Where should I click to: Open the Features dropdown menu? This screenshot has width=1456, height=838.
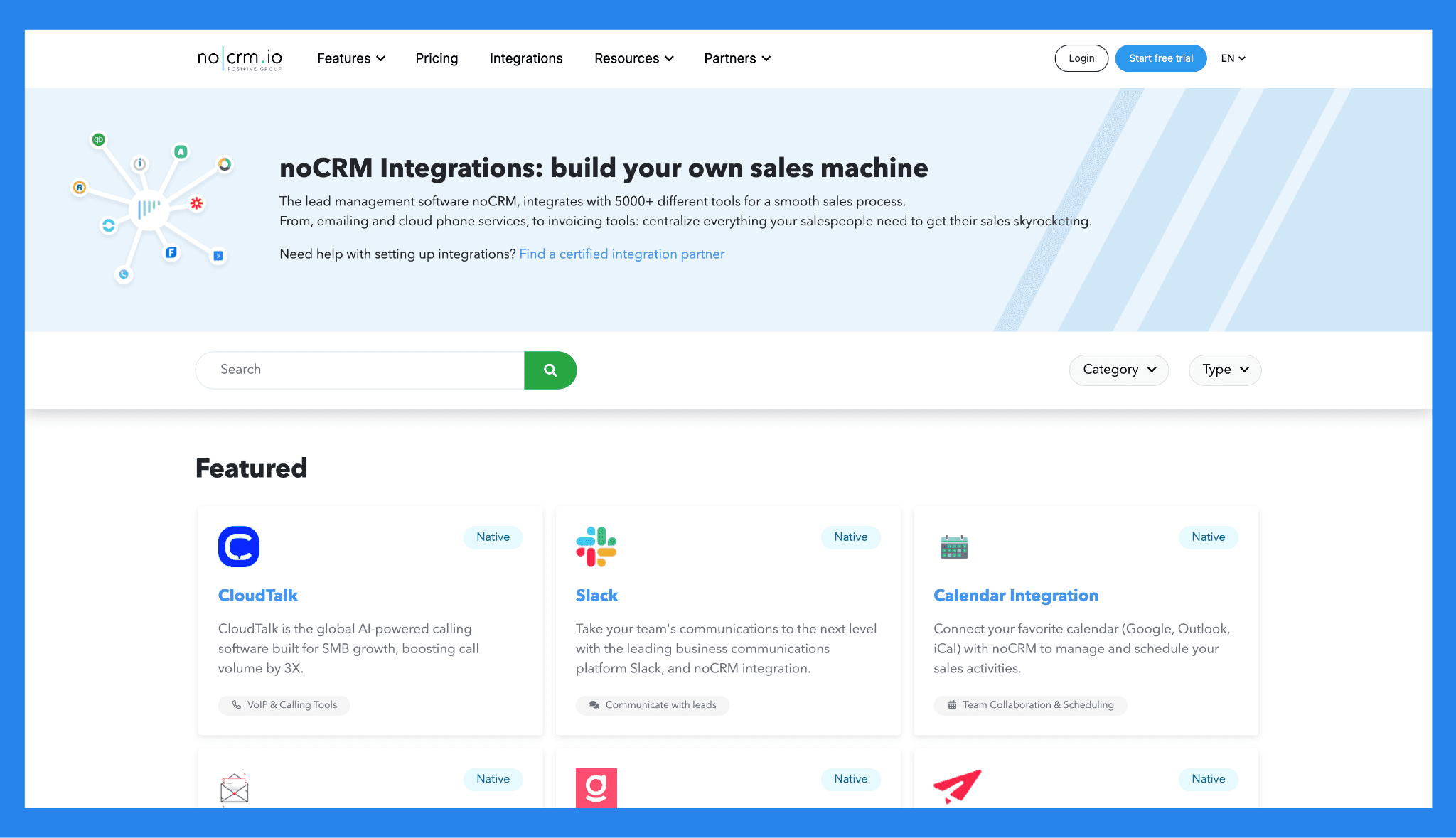coord(351,58)
